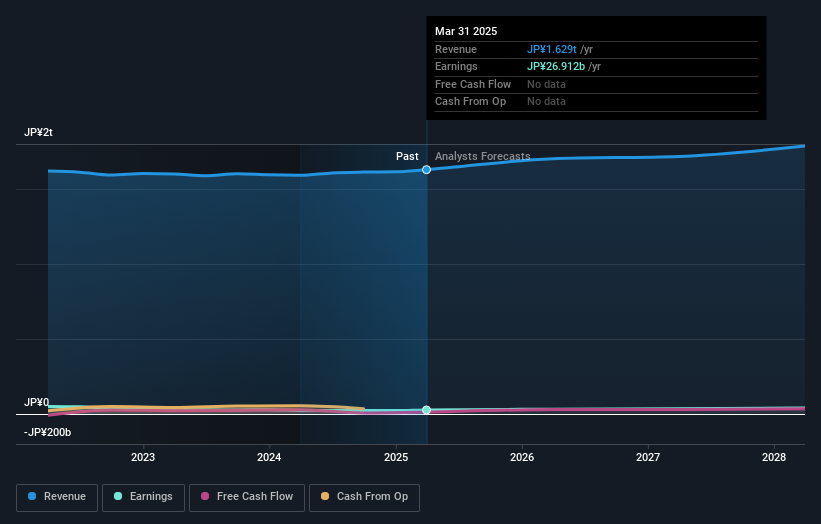Click the Revenue label in tooltip

456,49
